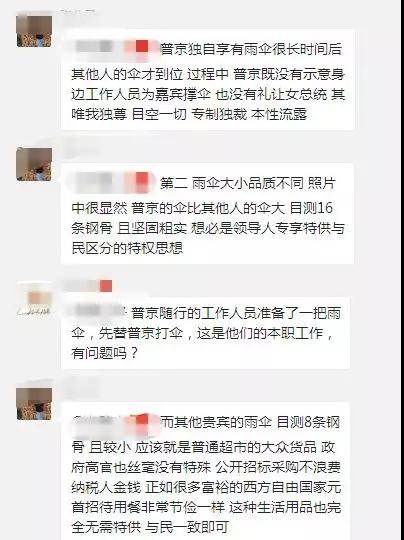The height and width of the screenshot is (540, 404).
Task: Tap red icon before 第二 雨伞大小 text
Action: coord(142,179)
